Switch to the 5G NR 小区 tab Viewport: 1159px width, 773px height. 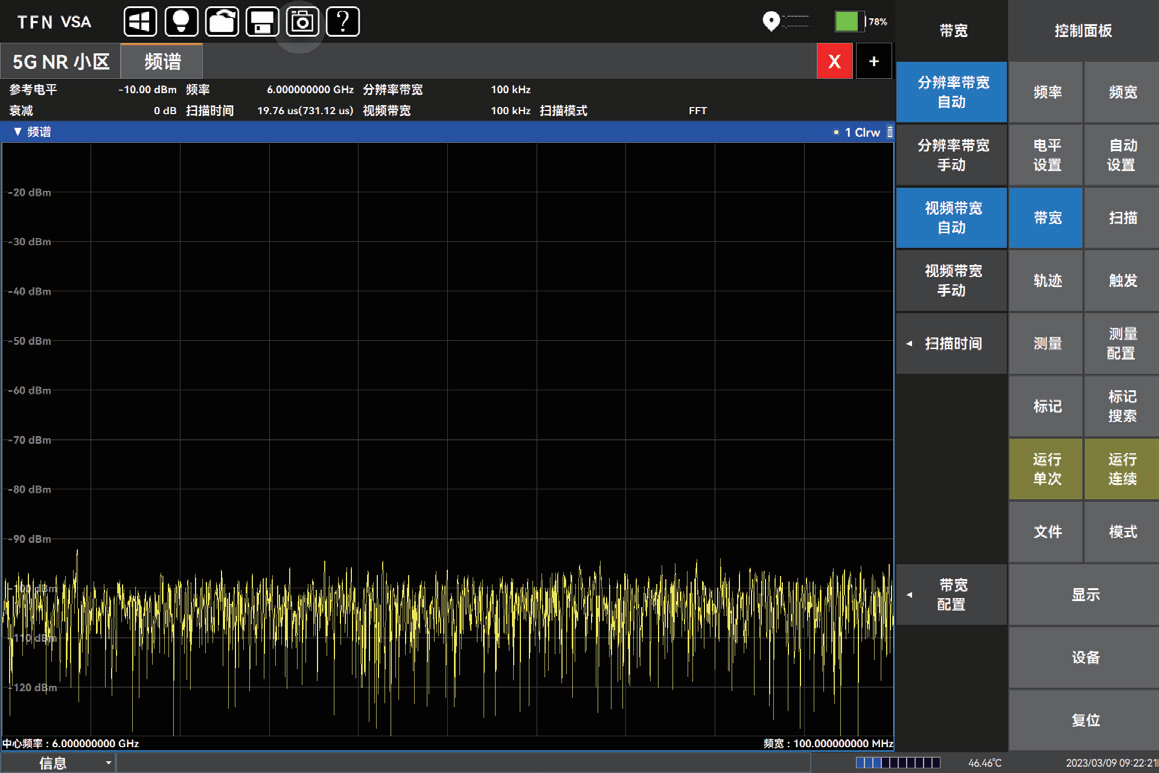tap(61, 61)
